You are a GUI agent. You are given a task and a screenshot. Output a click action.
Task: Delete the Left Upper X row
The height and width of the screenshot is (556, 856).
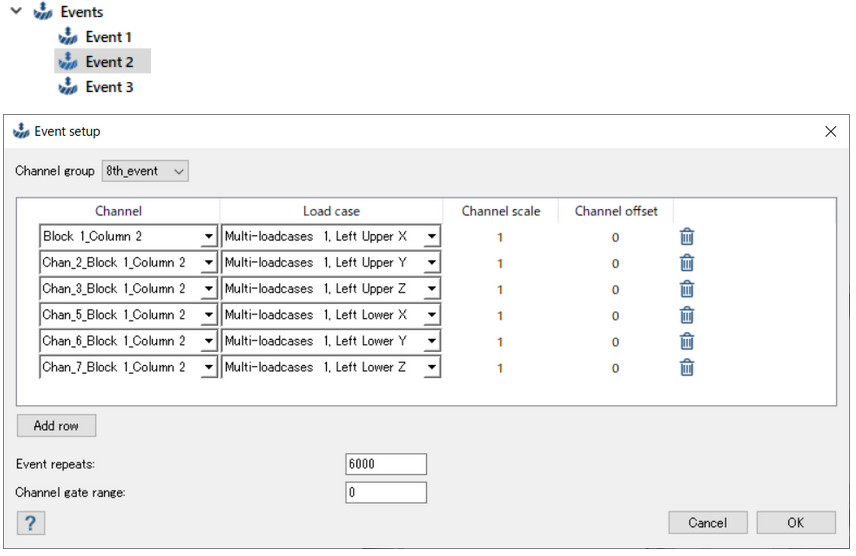[687, 237]
